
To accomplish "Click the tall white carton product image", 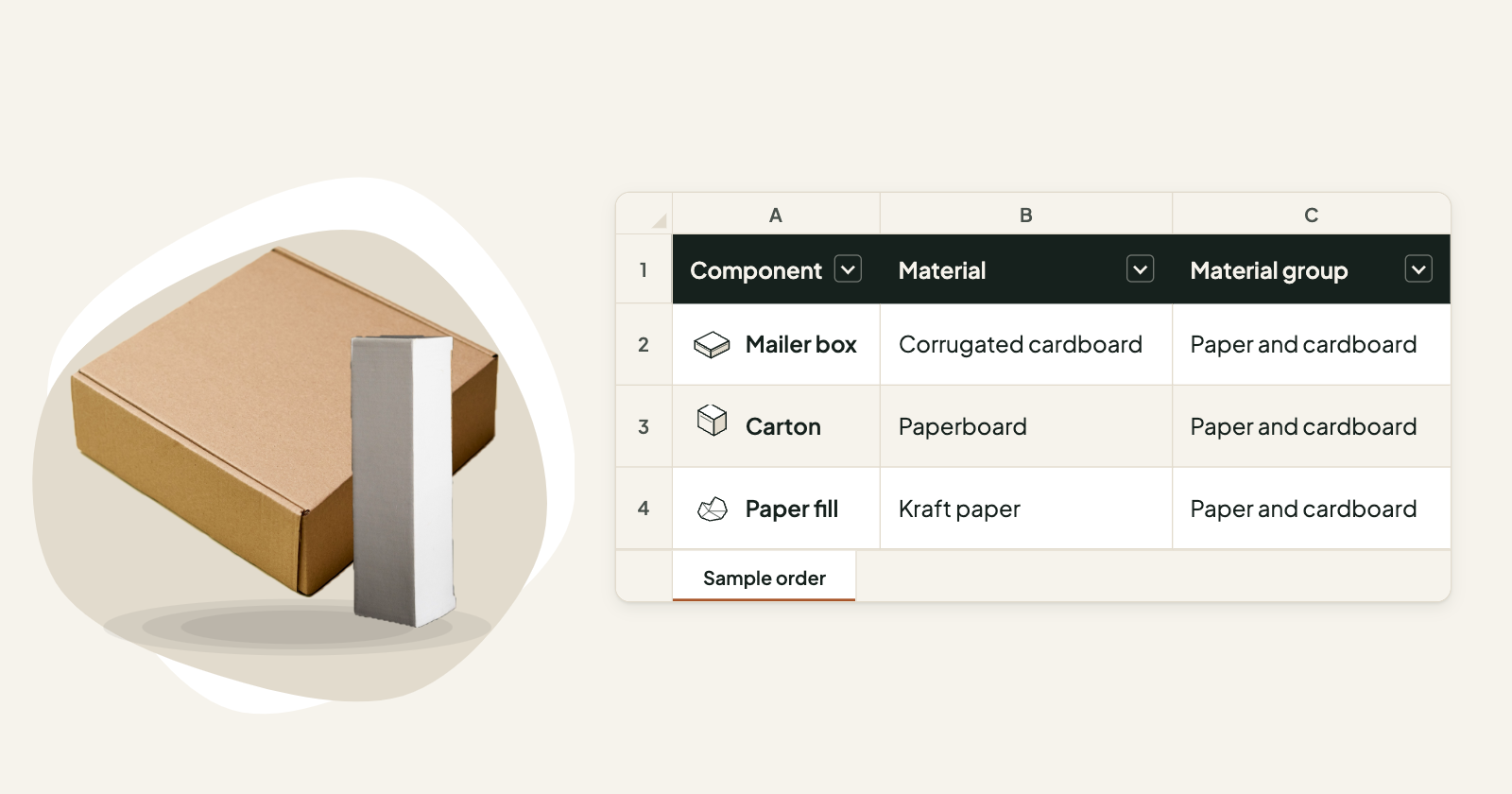I will coord(404,480).
